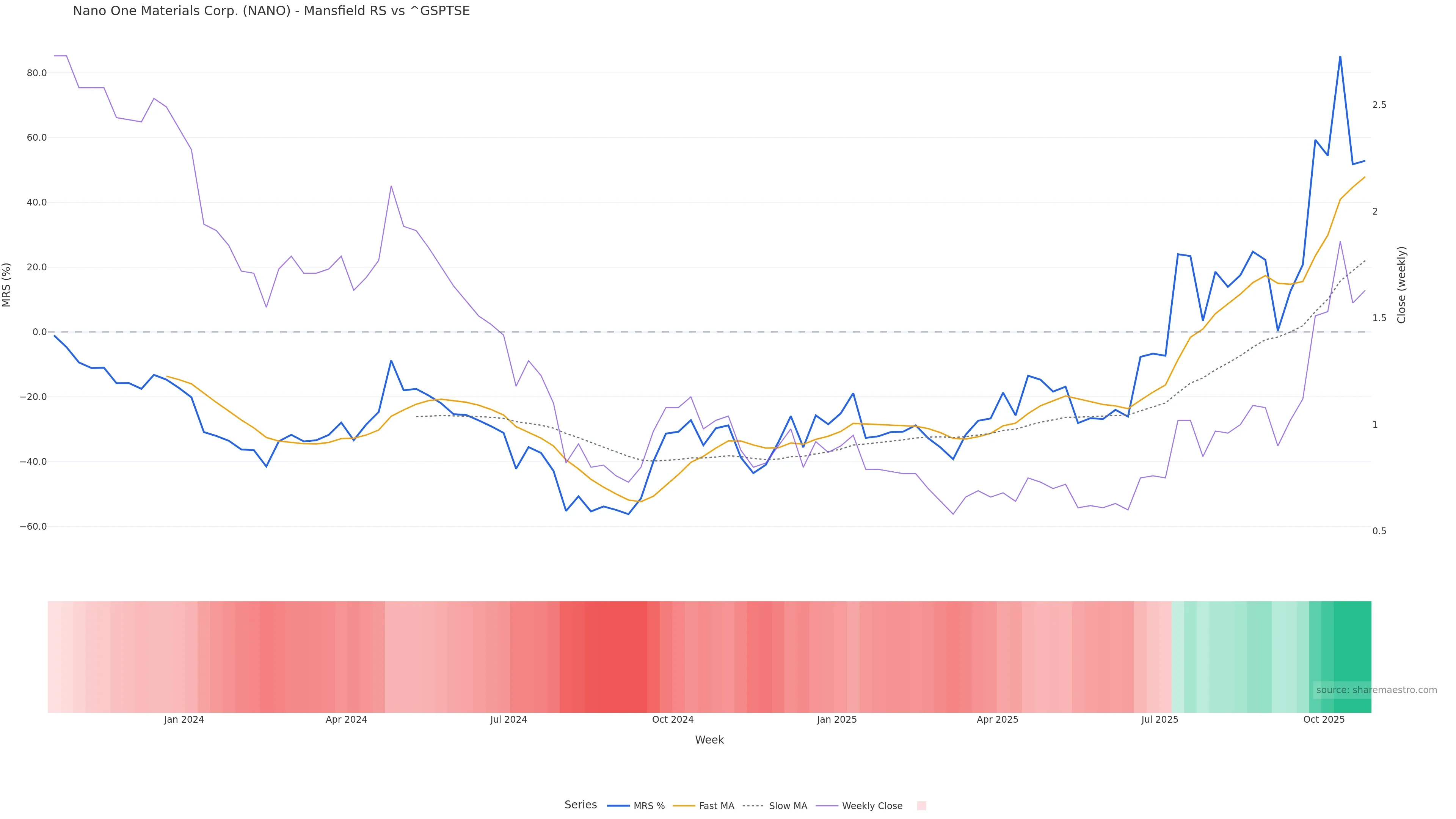The height and width of the screenshot is (819, 1456).
Task: Click the purple Weekly Close legend line marker
Action: click(x=827, y=806)
